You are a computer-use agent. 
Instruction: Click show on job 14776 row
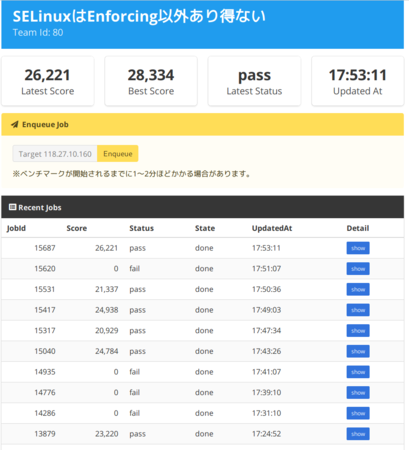pos(358,393)
